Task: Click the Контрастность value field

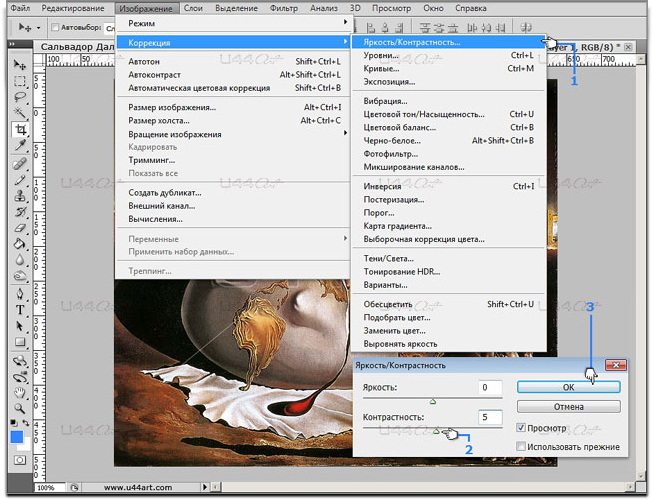Action: coord(490,417)
